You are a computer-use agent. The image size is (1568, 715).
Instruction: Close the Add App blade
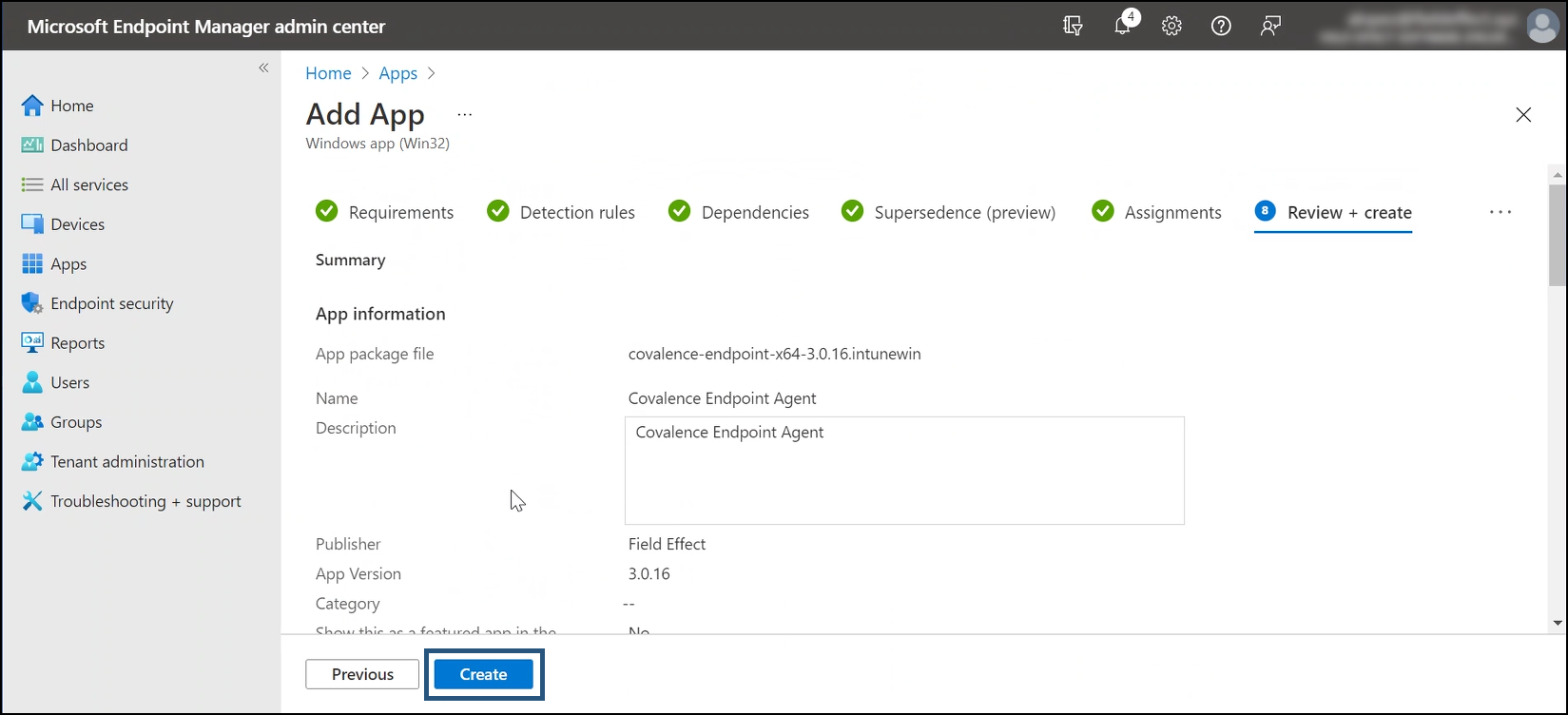point(1523,115)
